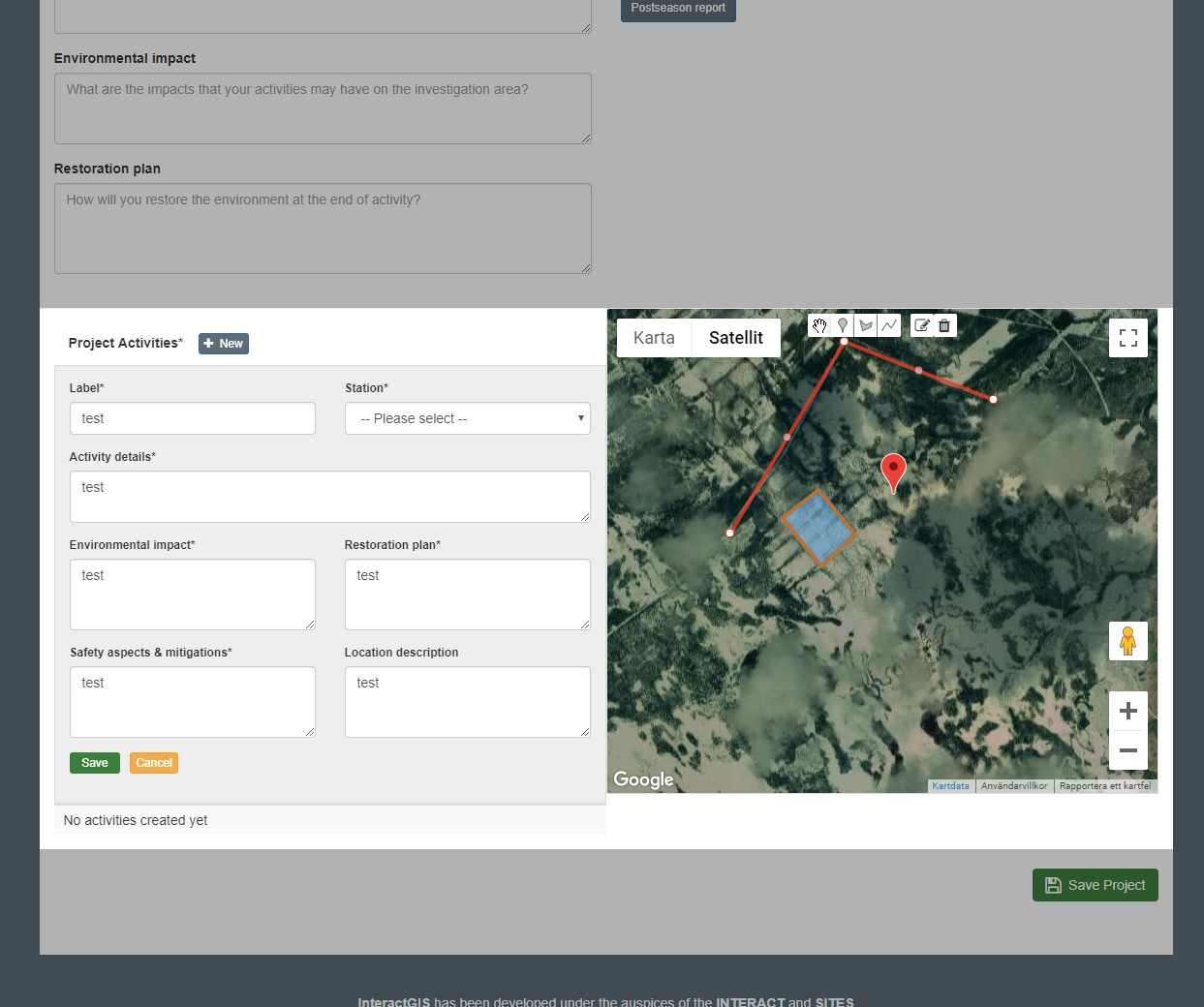Open the Station dropdown

(x=468, y=418)
